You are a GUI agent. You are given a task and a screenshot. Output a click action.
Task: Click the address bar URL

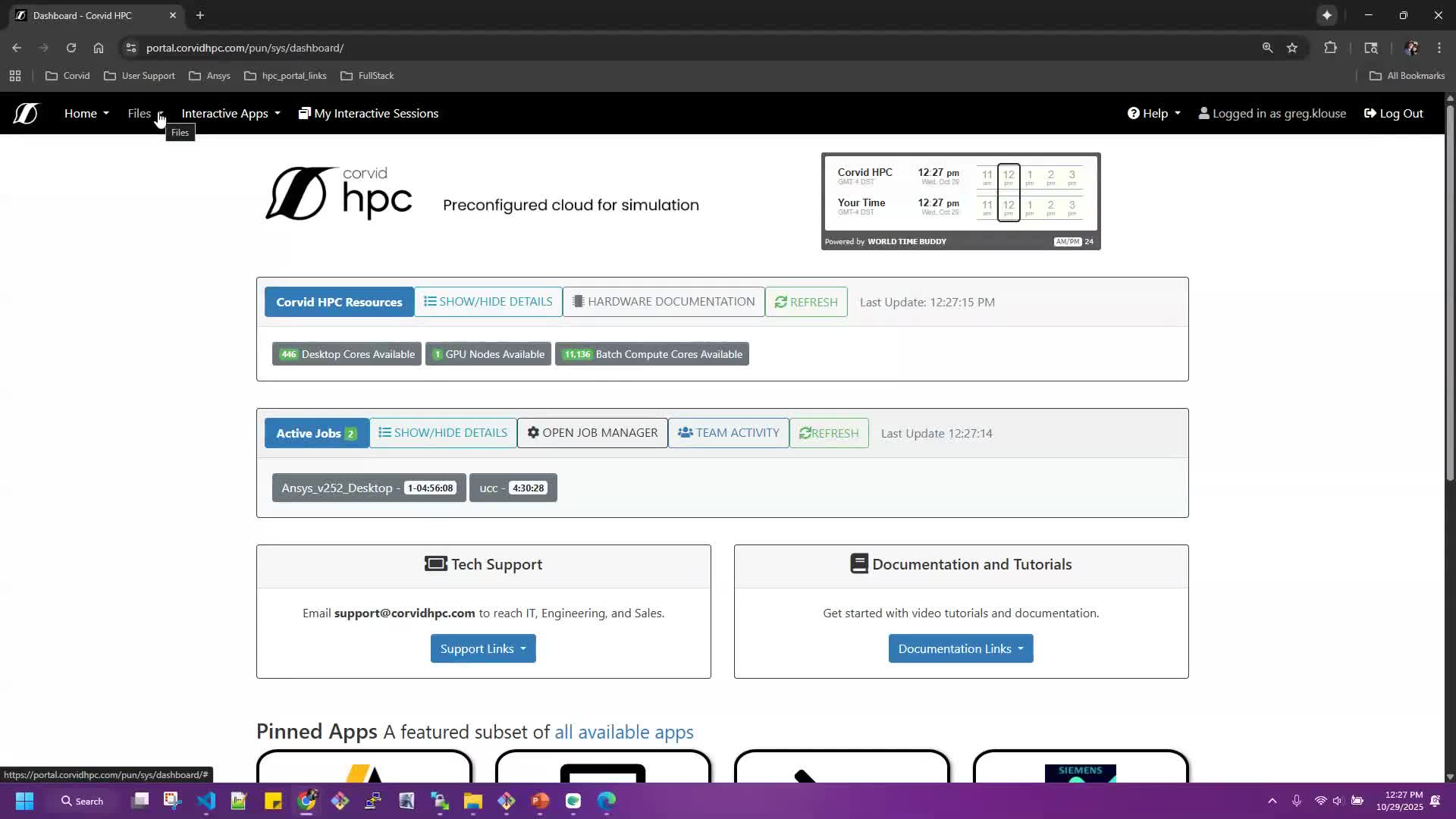point(245,48)
